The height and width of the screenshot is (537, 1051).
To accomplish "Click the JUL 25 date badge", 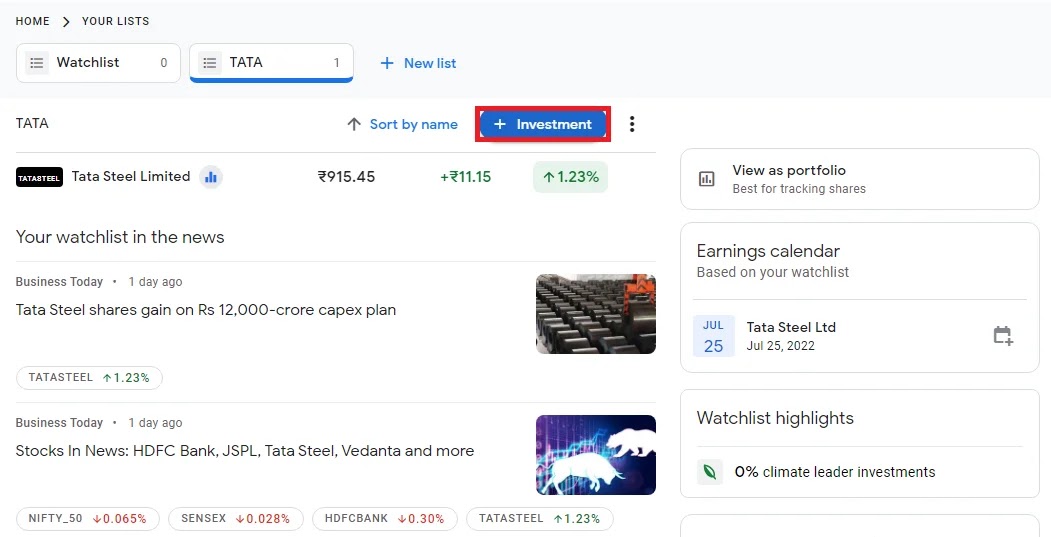I will [713, 336].
